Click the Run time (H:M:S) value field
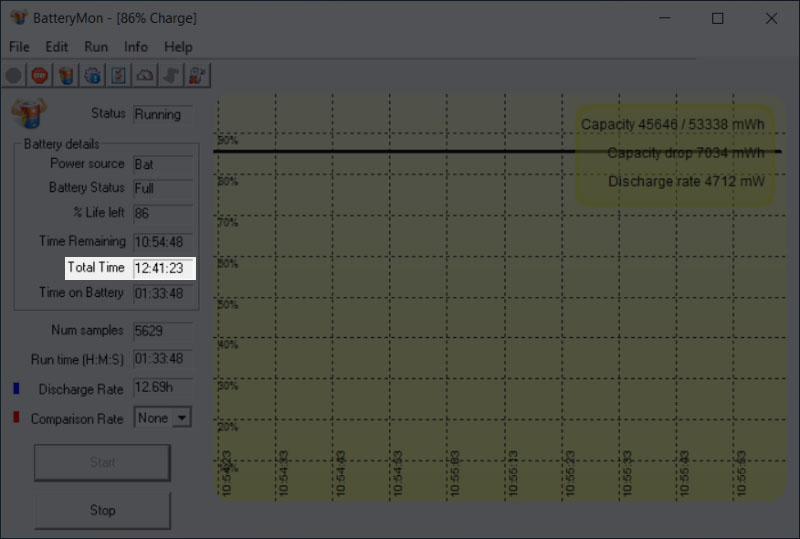This screenshot has width=800, height=539. pyautogui.click(x=163, y=359)
